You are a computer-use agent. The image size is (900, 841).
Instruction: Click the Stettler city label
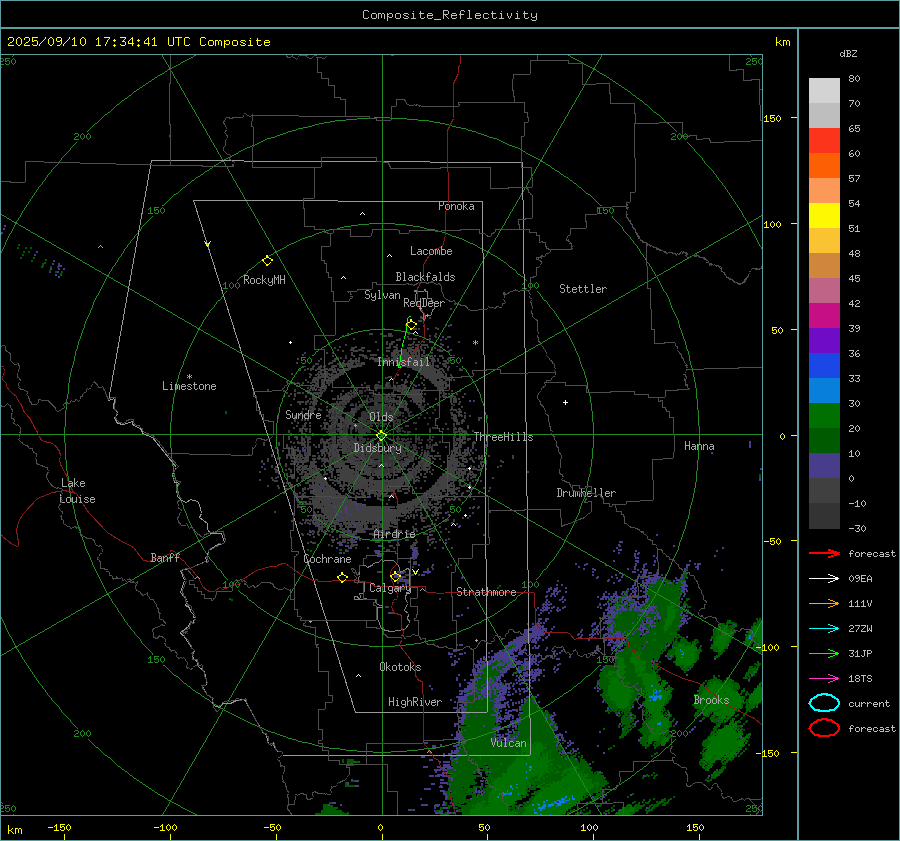click(583, 289)
